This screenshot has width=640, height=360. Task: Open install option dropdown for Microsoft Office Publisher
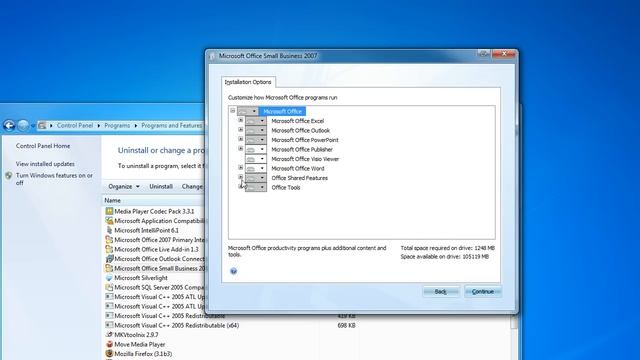[x=256, y=149]
